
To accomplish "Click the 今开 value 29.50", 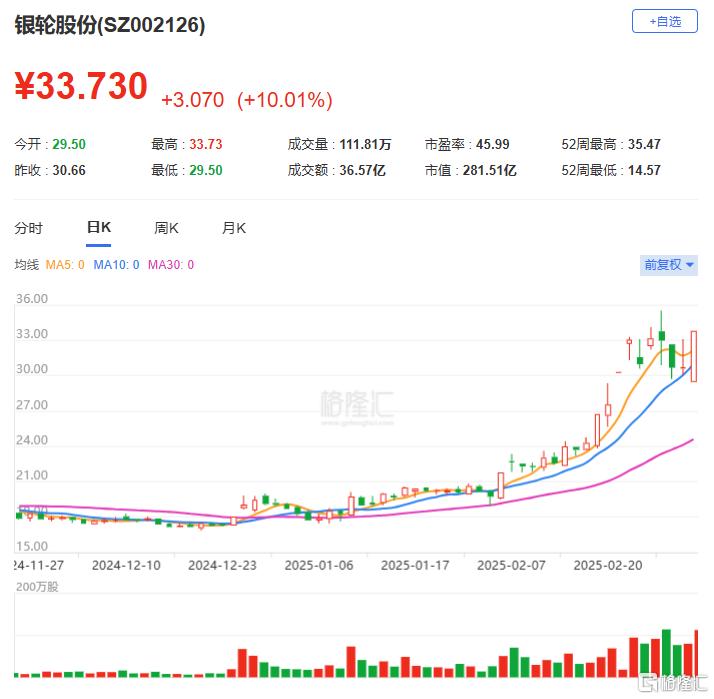I will click(x=69, y=144).
